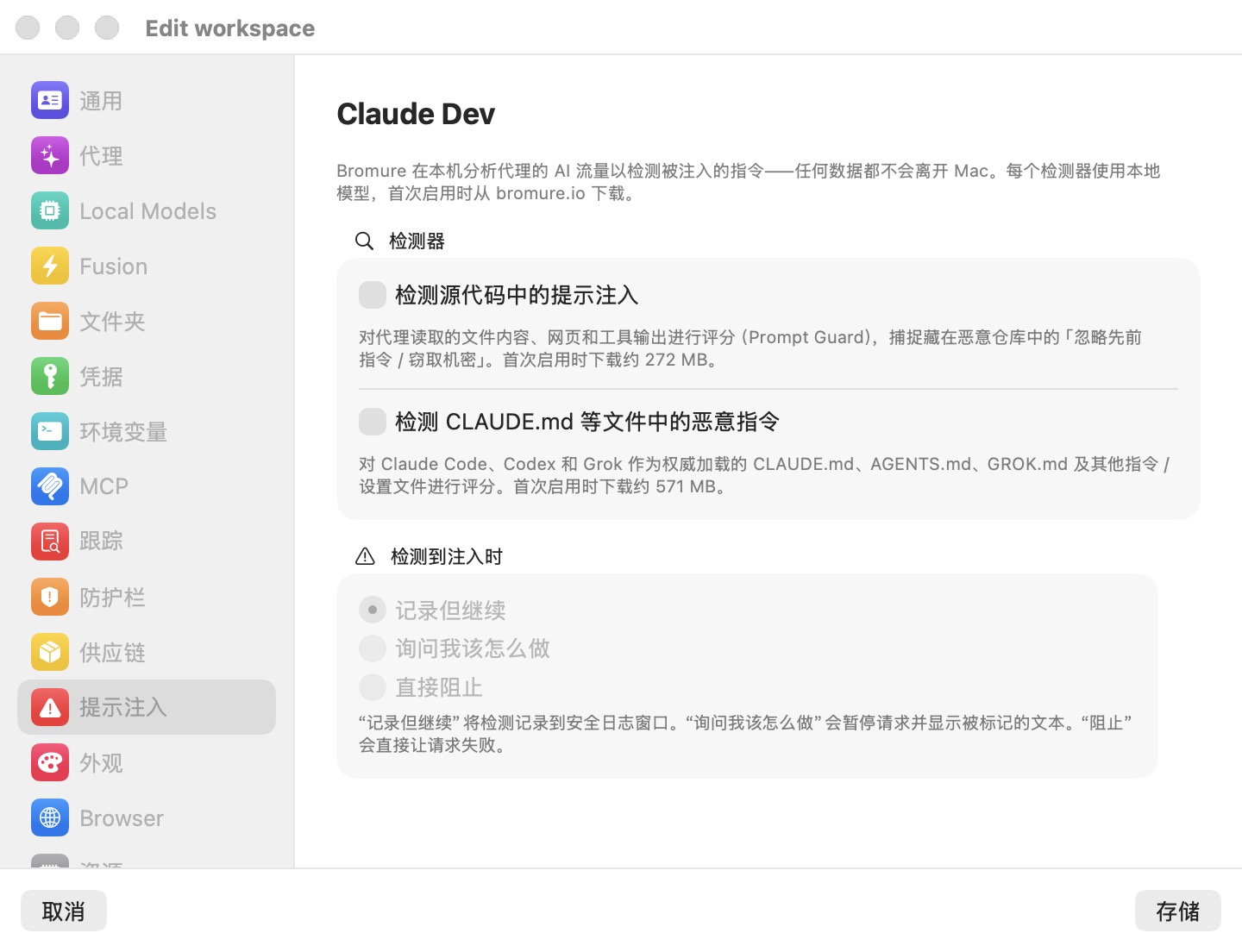Select the Fusion lightning bolt icon
This screenshot has height=952, width=1242.
[x=50, y=266]
